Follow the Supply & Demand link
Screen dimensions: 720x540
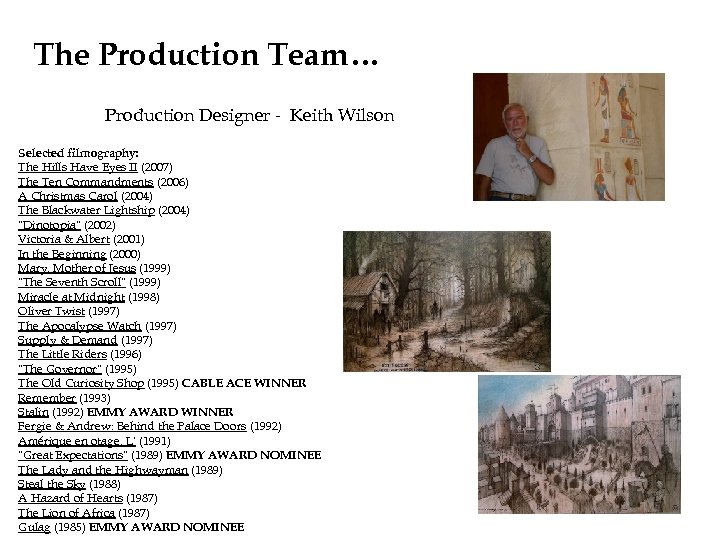68,340
